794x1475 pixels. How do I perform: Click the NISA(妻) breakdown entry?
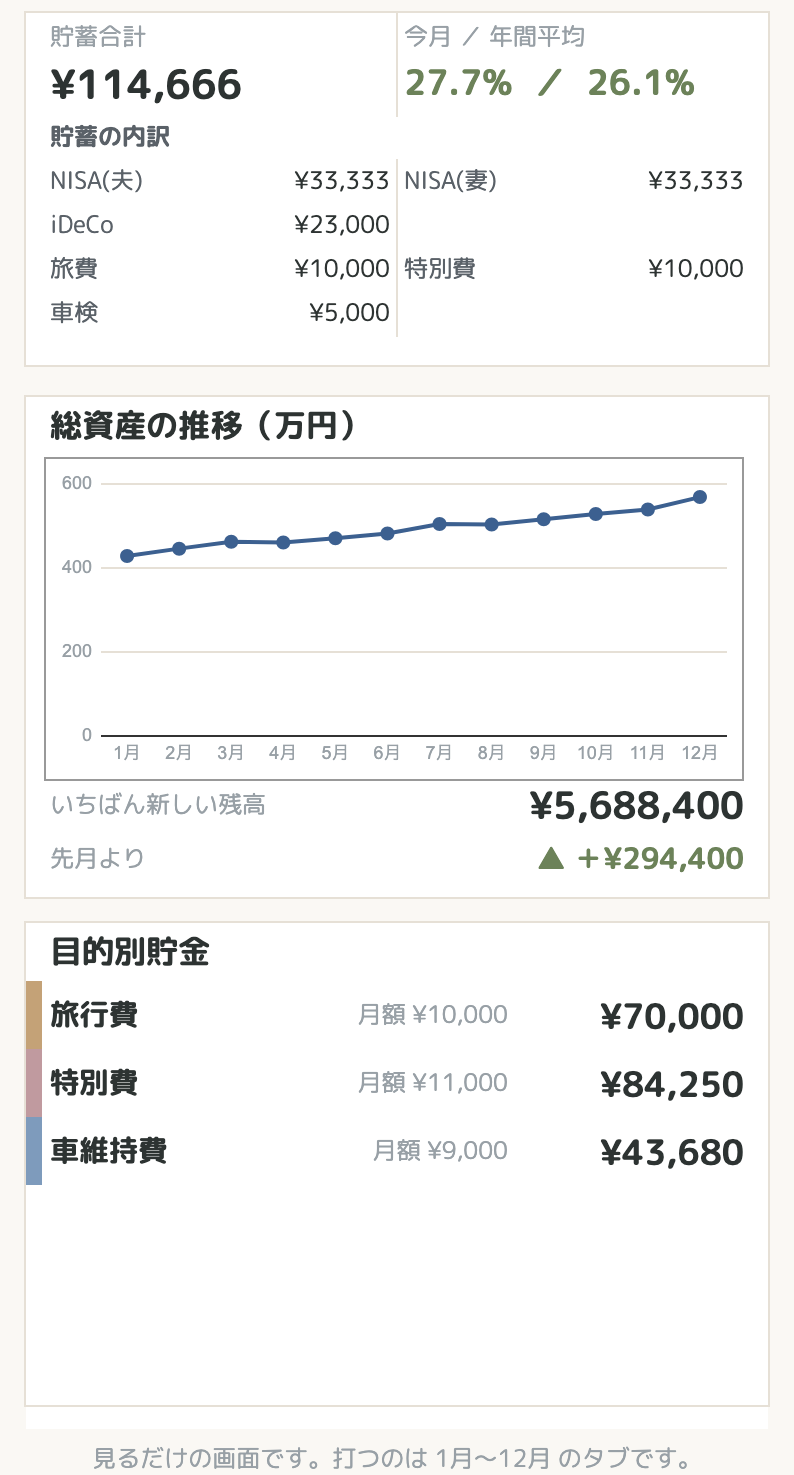[574, 181]
